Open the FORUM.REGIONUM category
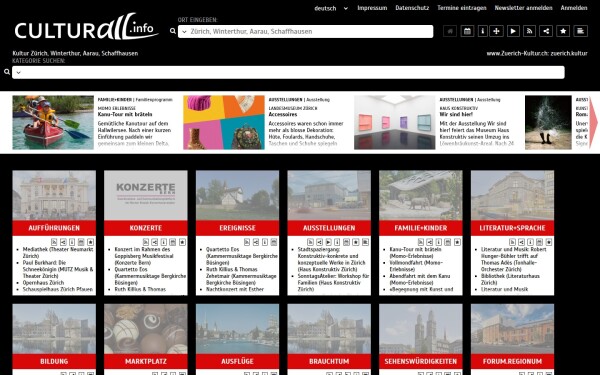Screen dimensions: 600x375 pyautogui.click(x=512, y=361)
